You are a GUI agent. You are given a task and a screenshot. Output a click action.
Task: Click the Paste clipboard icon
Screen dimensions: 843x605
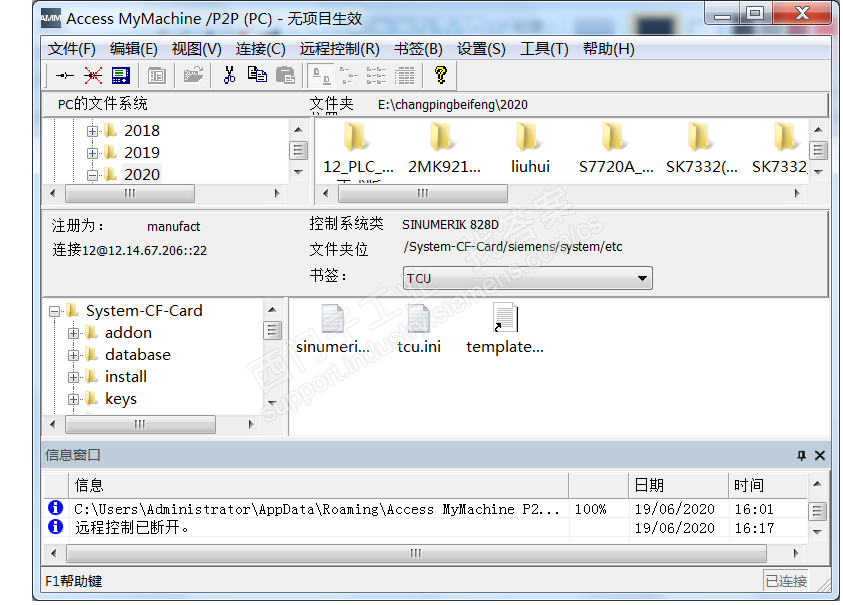coord(285,75)
